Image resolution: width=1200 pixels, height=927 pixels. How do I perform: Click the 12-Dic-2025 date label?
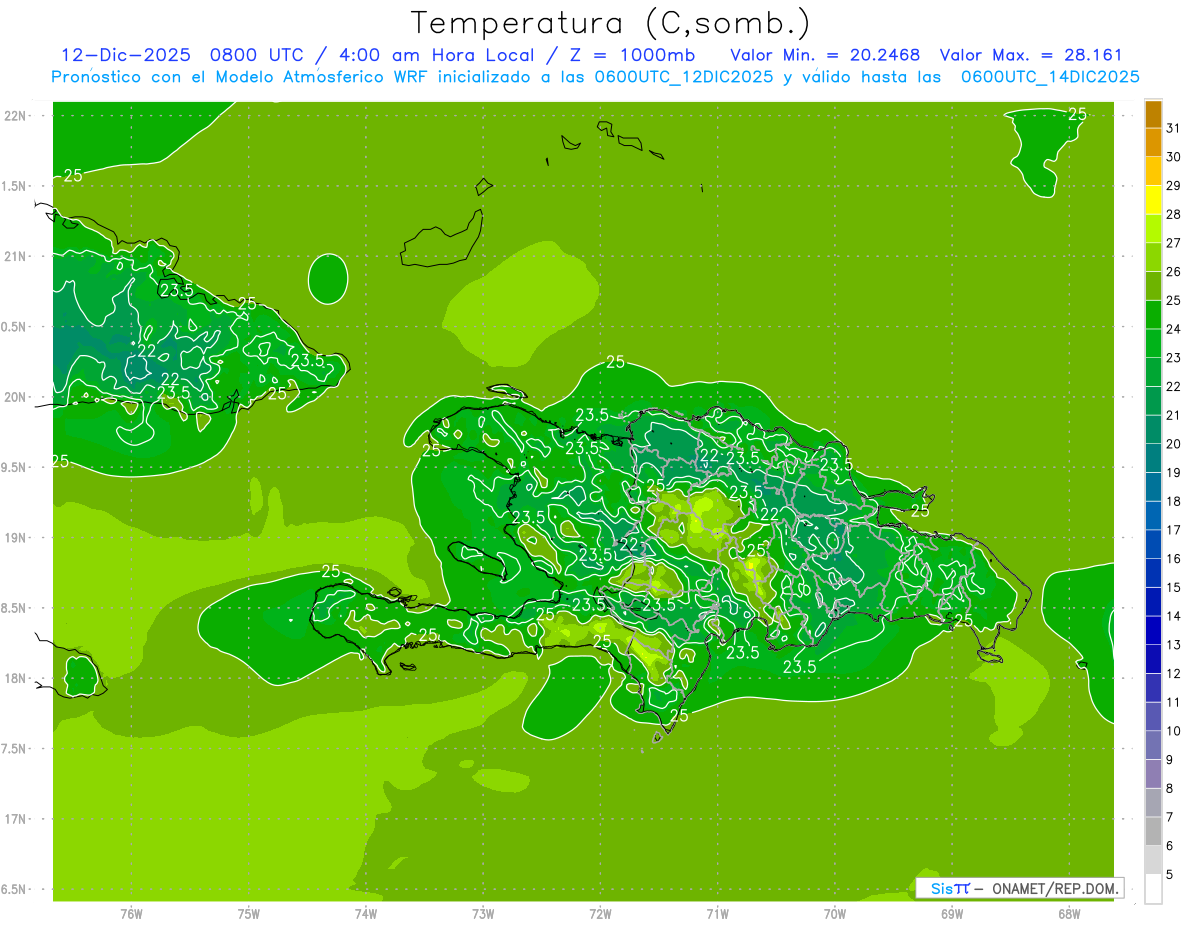(125, 55)
